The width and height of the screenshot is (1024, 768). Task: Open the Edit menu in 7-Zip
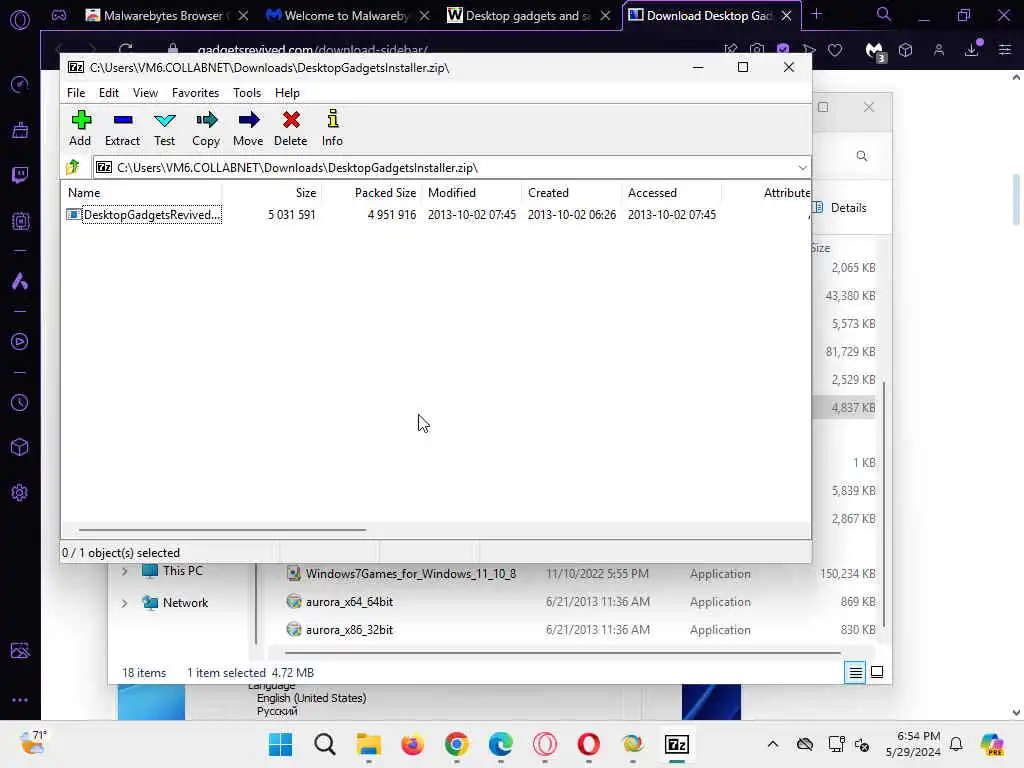click(x=108, y=93)
